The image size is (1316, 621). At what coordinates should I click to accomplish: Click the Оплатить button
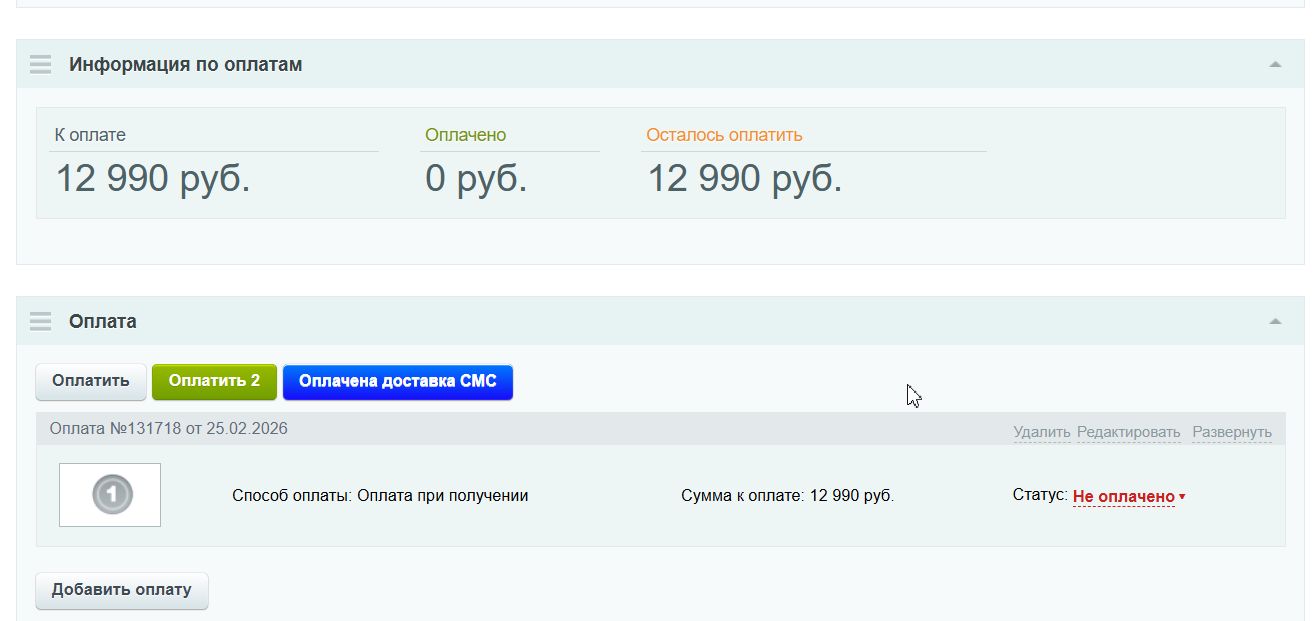tap(90, 381)
